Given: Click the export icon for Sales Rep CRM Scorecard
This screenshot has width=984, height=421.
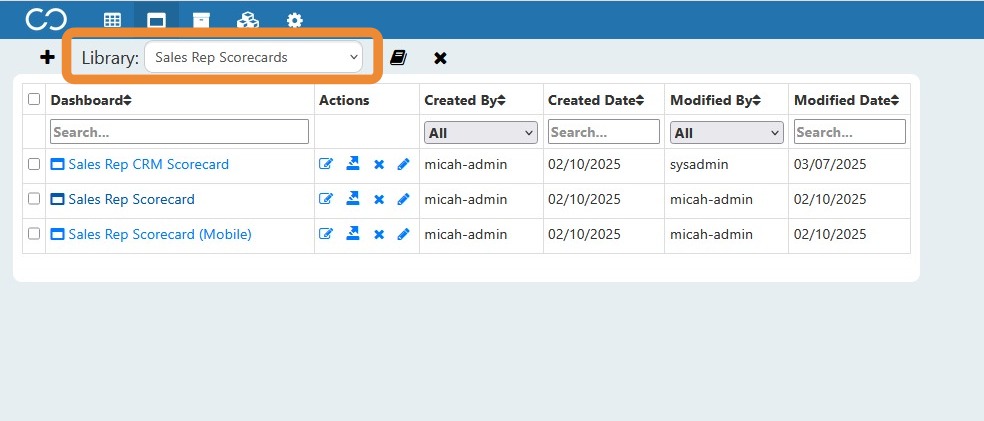Looking at the screenshot, I should (x=353, y=164).
